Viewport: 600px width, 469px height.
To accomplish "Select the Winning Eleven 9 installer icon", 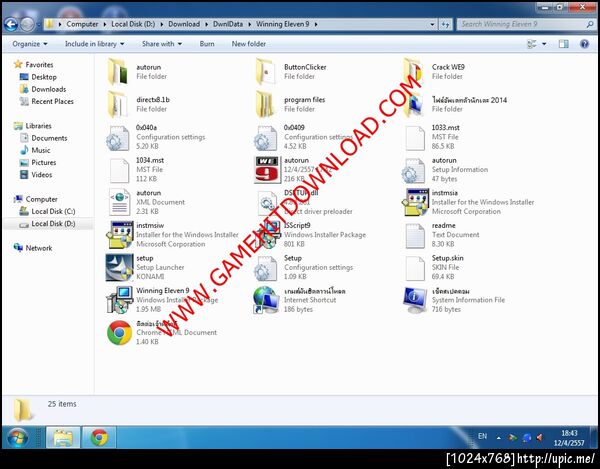I will coord(119,300).
